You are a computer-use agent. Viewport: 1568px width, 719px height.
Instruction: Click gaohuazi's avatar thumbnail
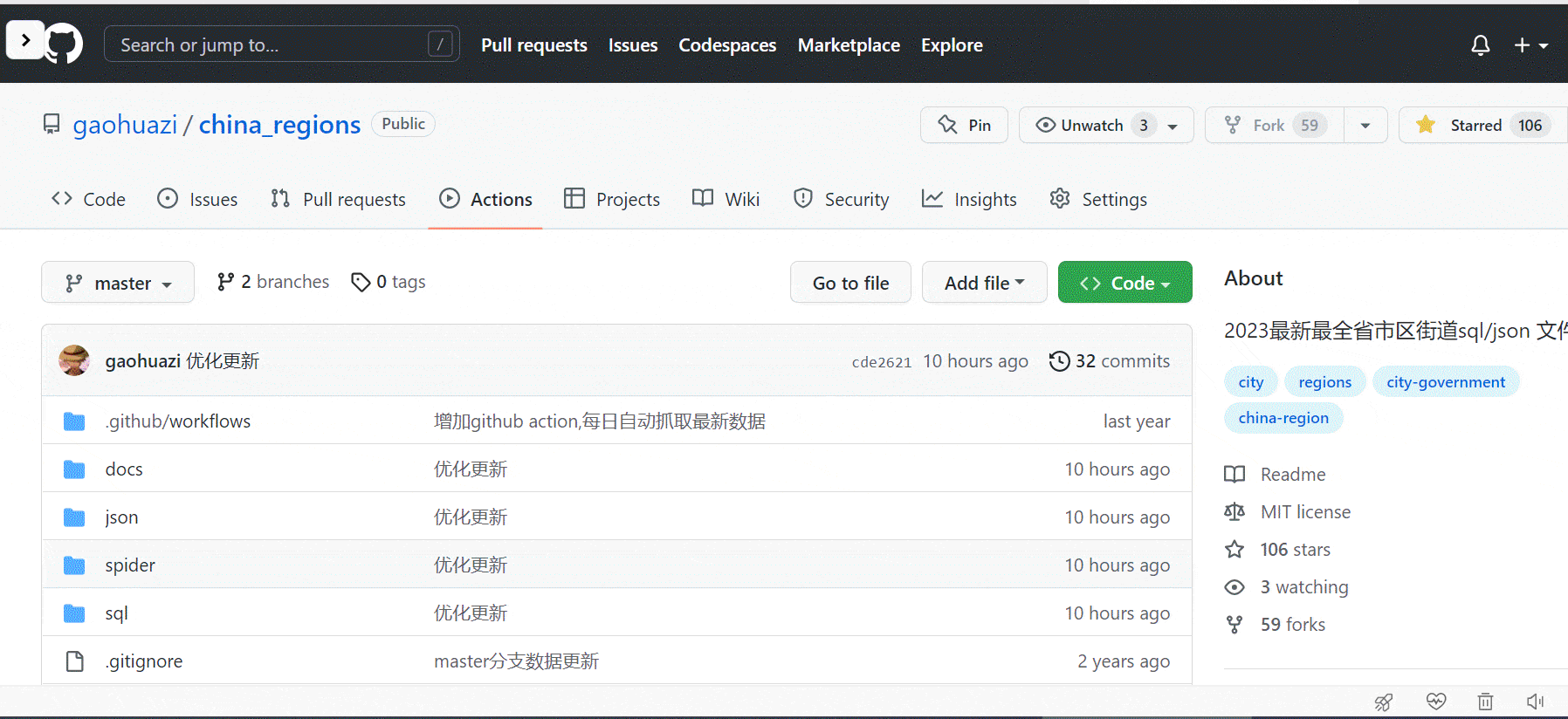[74, 360]
